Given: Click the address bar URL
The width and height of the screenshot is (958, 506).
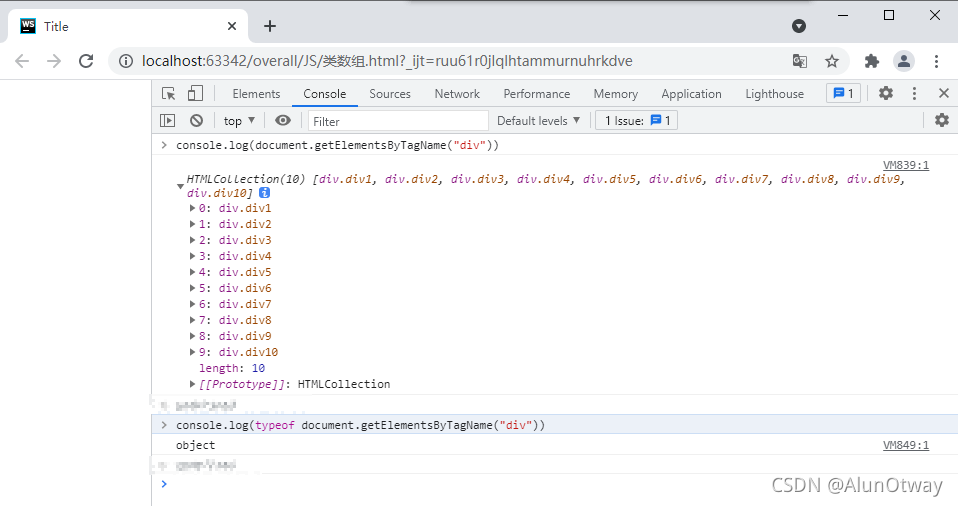Looking at the screenshot, I should pos(387,61).
